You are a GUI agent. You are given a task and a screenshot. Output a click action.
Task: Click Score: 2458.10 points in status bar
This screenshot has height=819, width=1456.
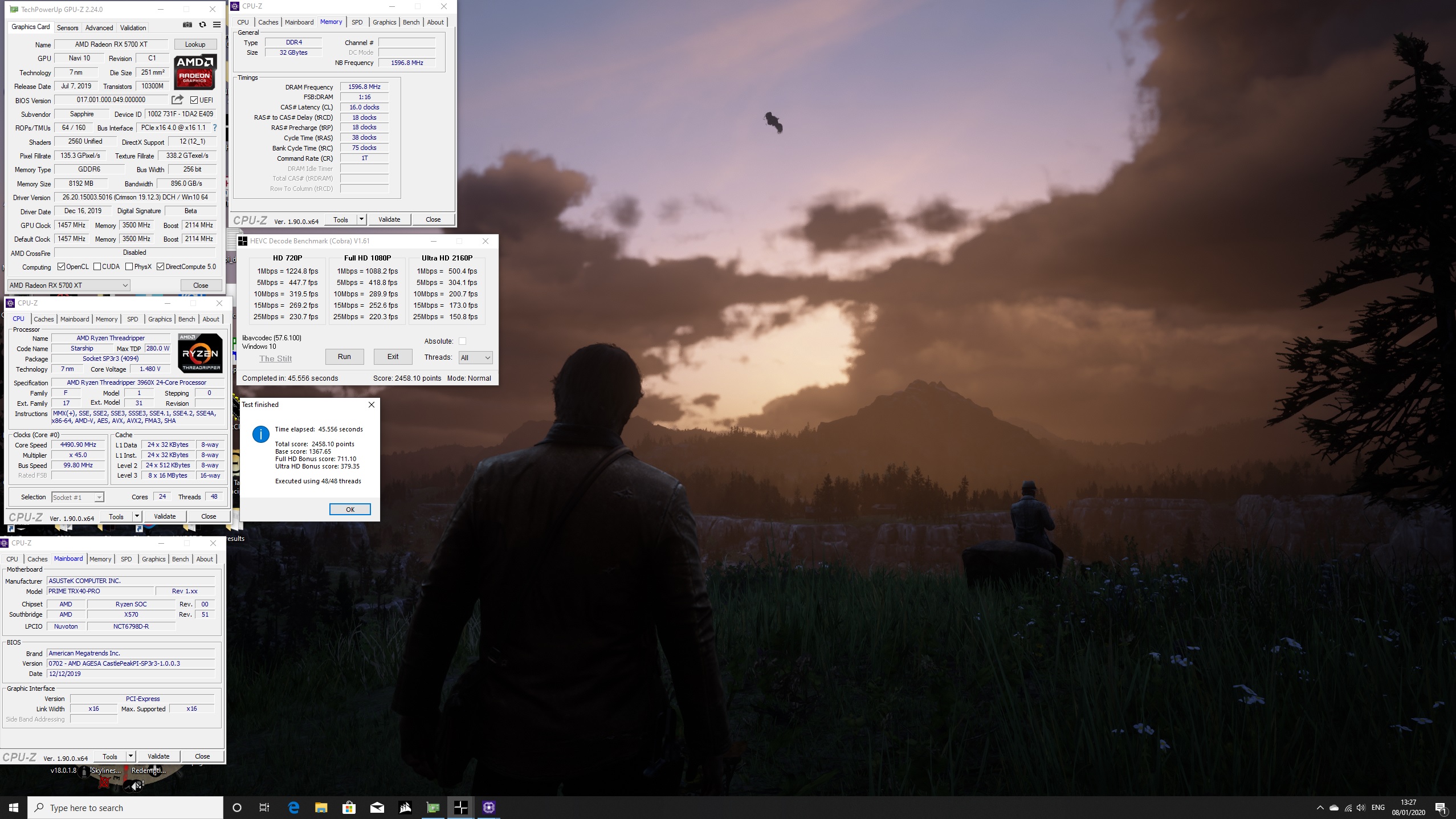407,378
